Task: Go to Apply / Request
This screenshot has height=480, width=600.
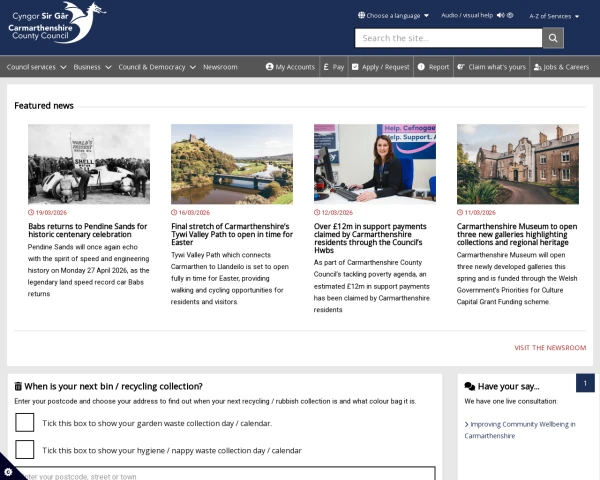Action: pos(380,67)
